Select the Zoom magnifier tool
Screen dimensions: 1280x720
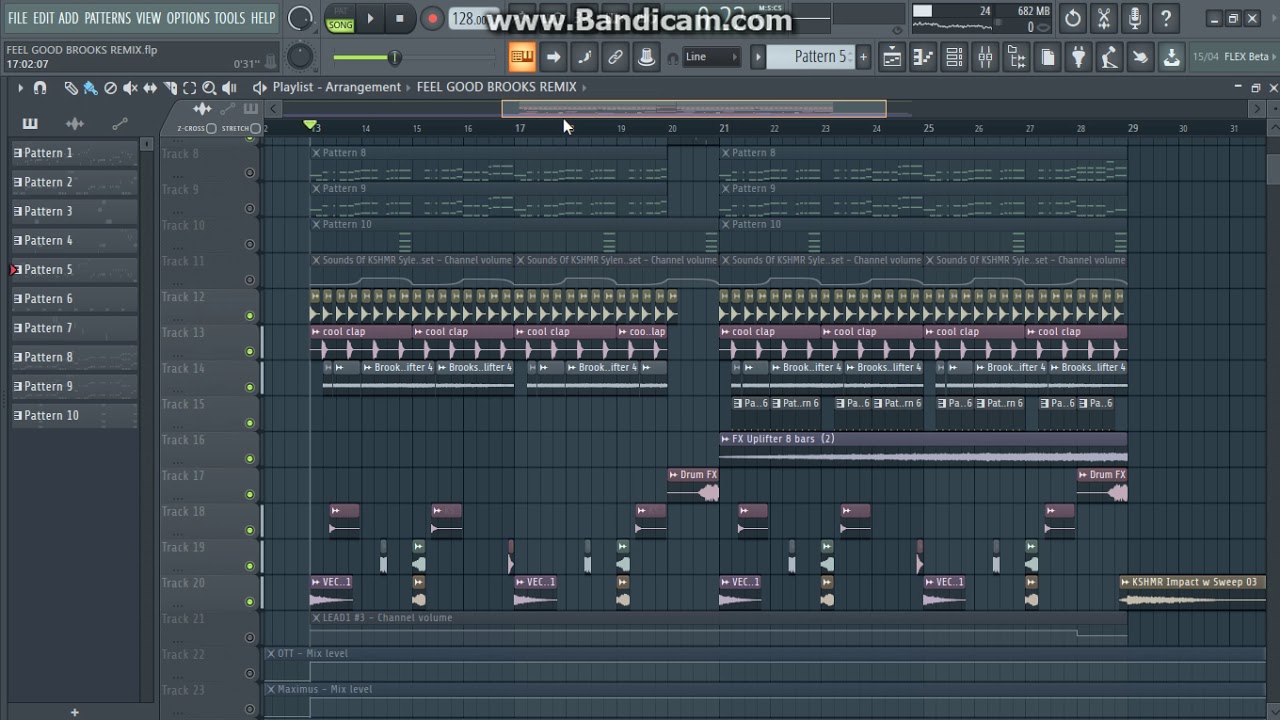coord(209,88)
